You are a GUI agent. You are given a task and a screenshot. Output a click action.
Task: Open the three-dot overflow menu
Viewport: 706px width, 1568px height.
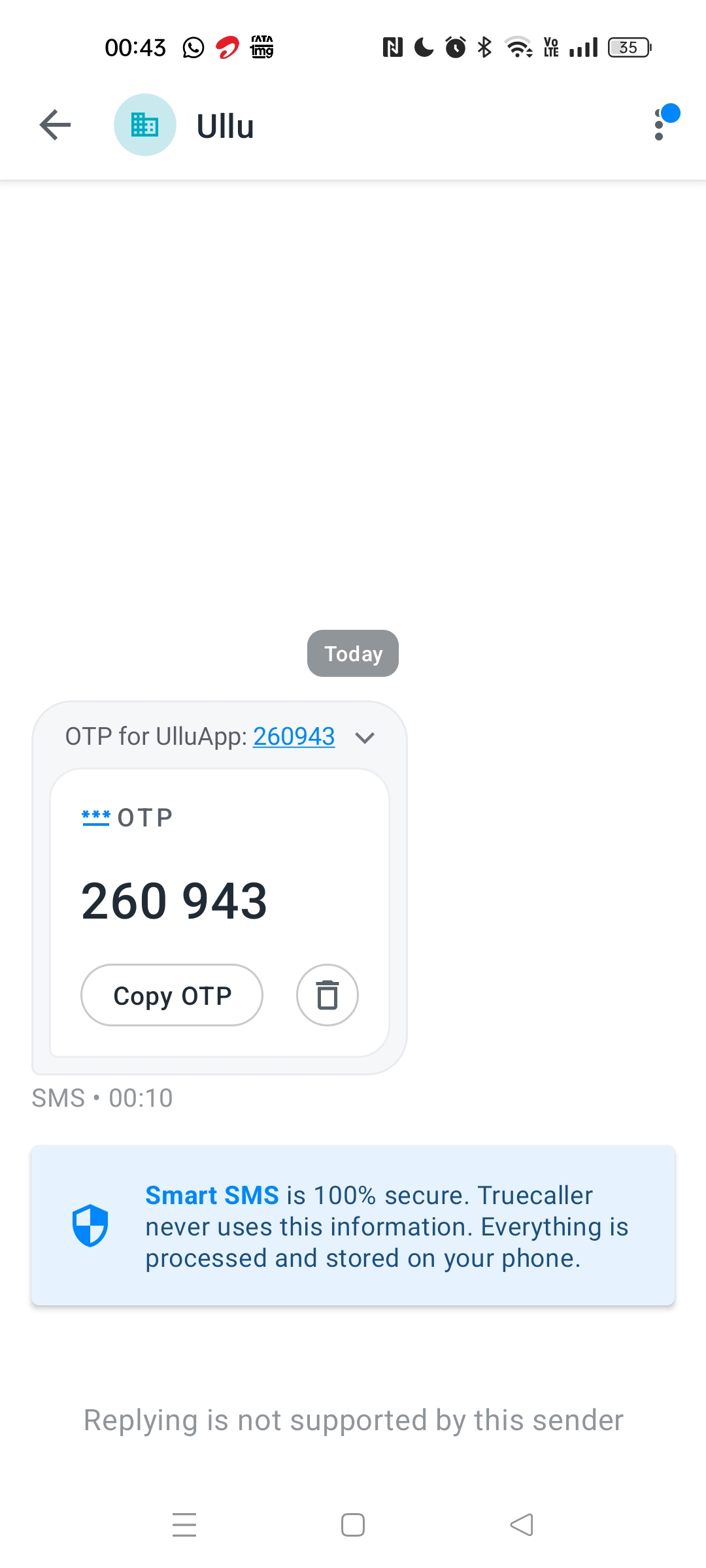pos(660,124)
